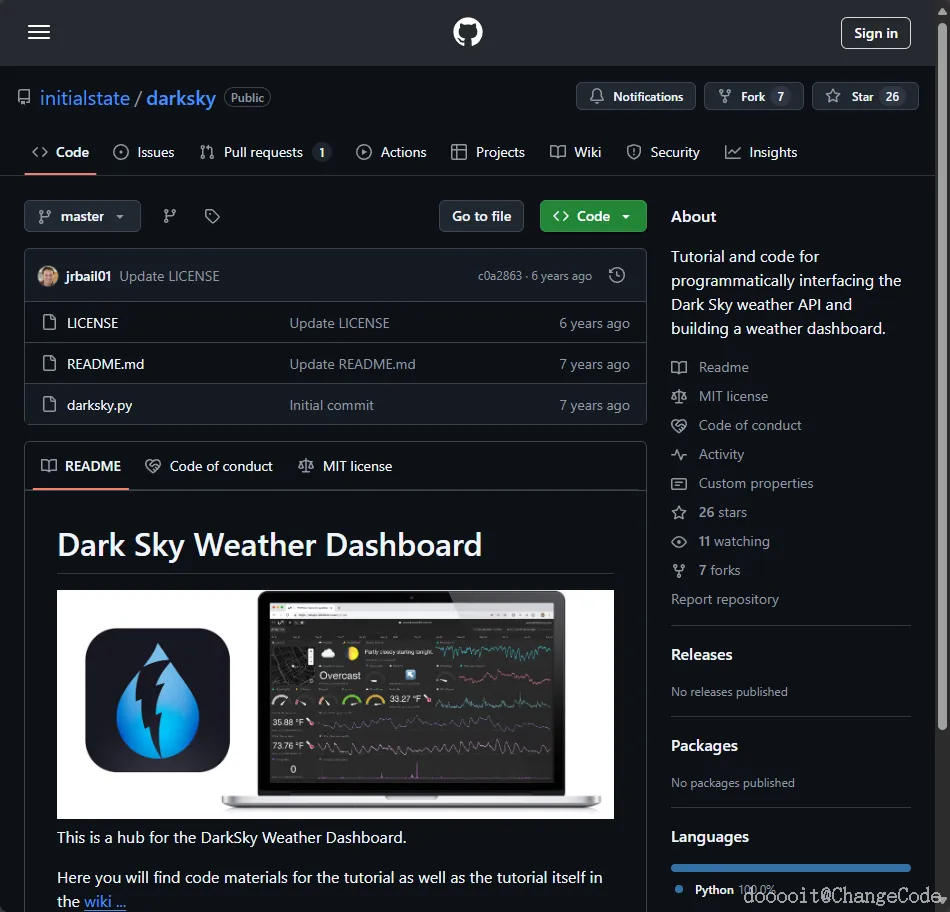Click the star icon beside 26 stars

pos(679,513)
